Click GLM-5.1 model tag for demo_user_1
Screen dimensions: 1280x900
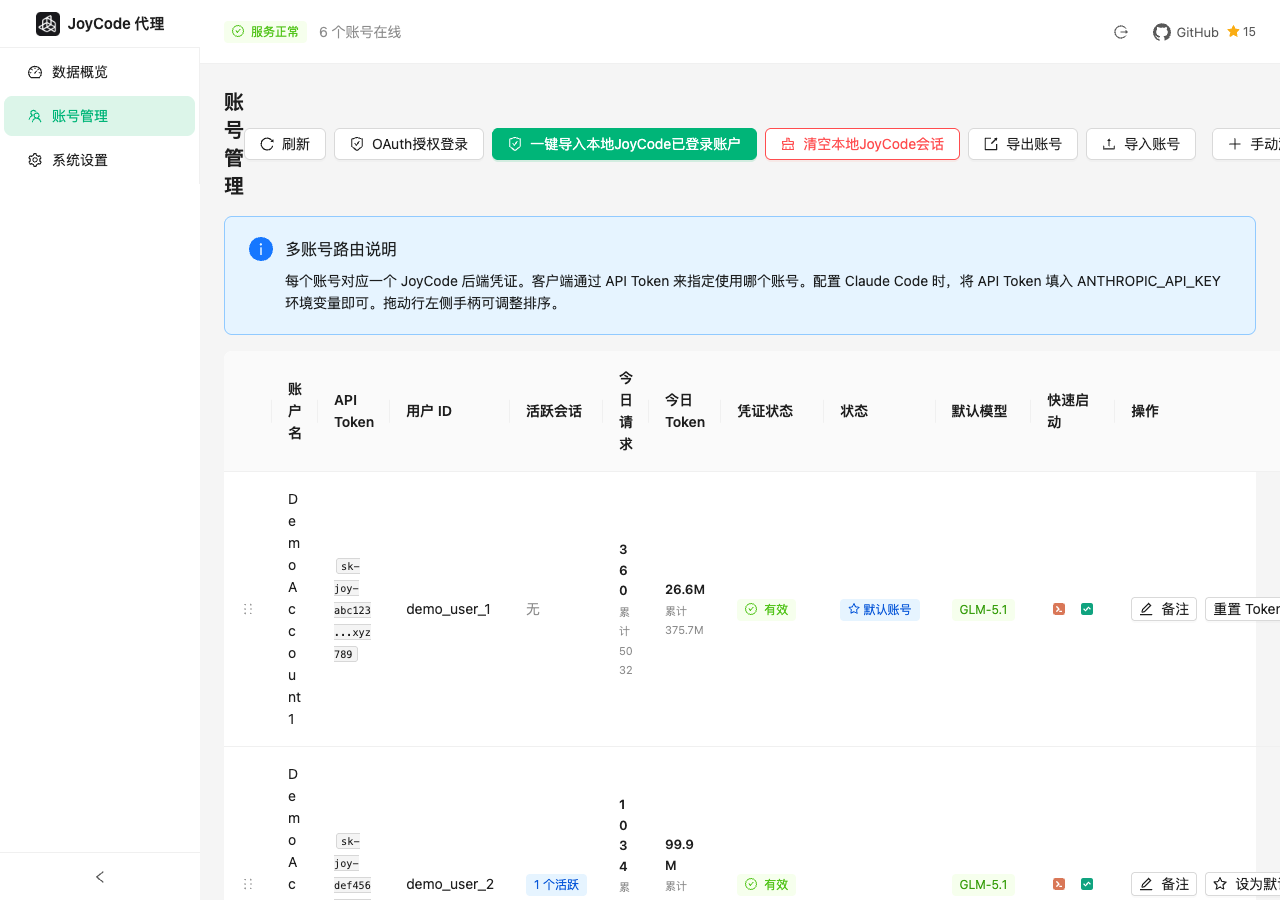(x=983, y=609)
